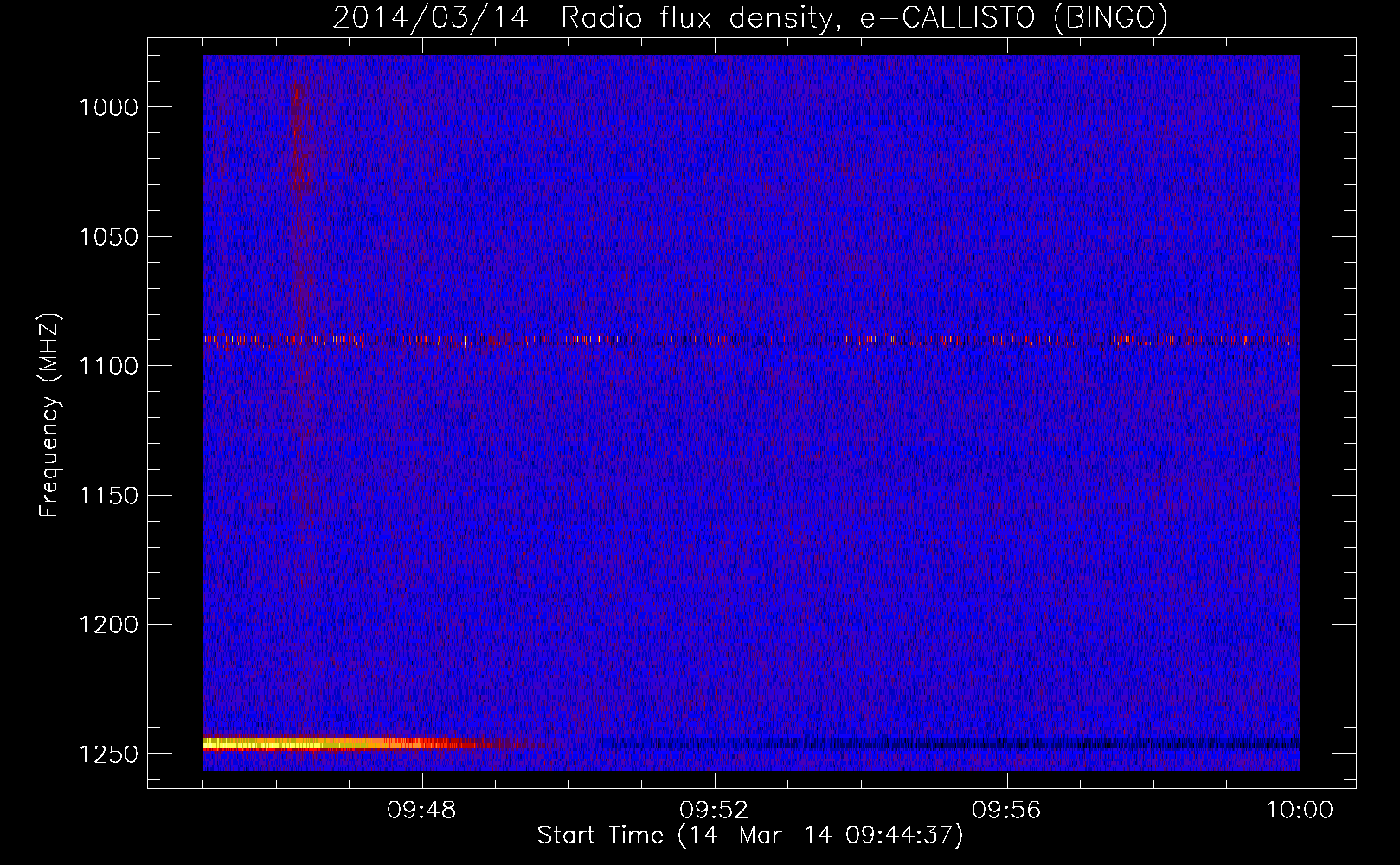Click the red vertical burst streak near 09:46
The width and height of the screenshot is (1400, 865).
[x=300, y=311]
